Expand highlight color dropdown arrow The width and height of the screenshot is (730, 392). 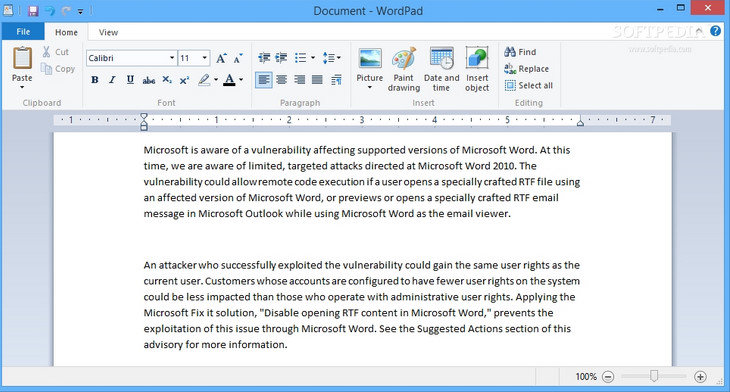216,80
